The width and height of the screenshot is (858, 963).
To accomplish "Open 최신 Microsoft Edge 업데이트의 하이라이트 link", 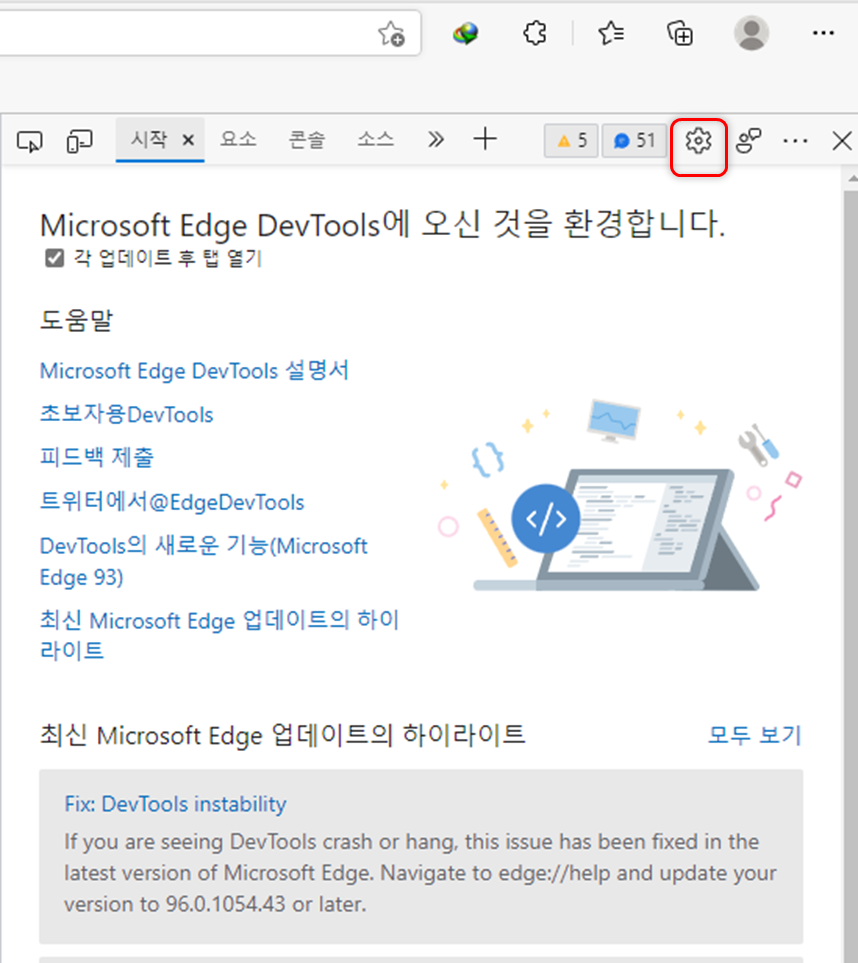I will tap(219, 636).
